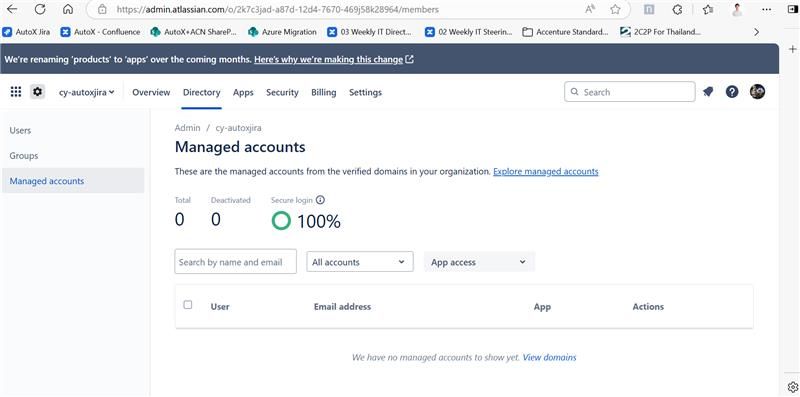
Task: Switch to the Overview tab
Action: pos(151,92)
